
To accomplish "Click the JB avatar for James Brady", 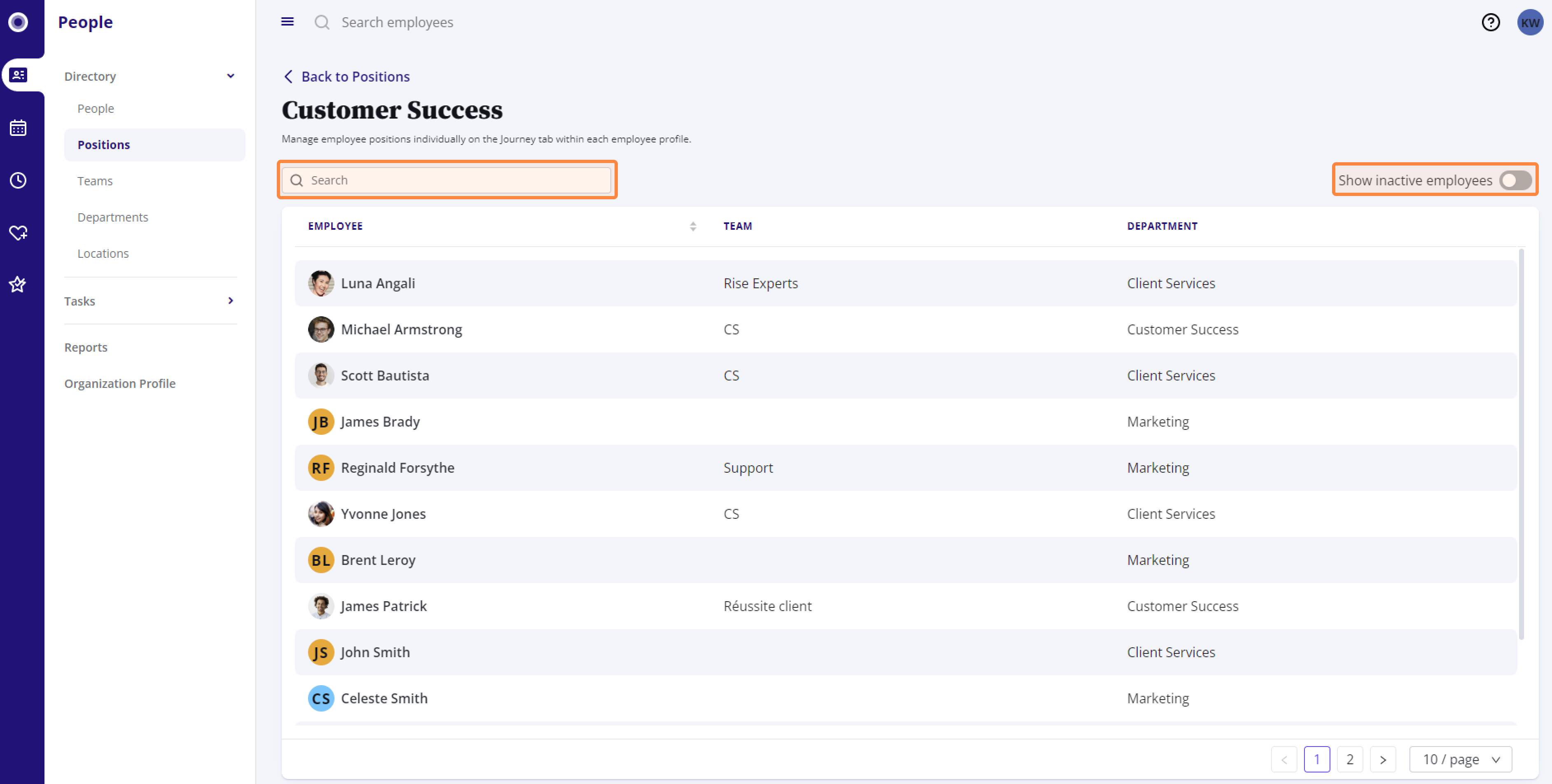I will pyautogui.click(x=320, y=422).
